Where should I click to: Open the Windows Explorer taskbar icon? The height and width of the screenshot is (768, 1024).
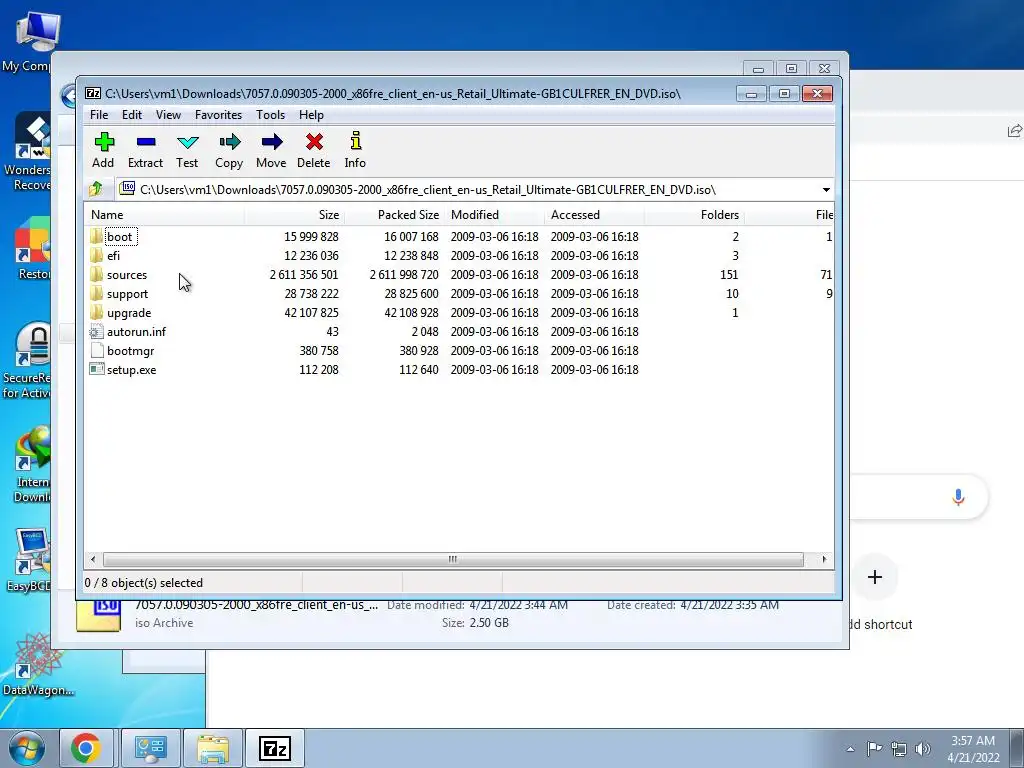(213, 748)
